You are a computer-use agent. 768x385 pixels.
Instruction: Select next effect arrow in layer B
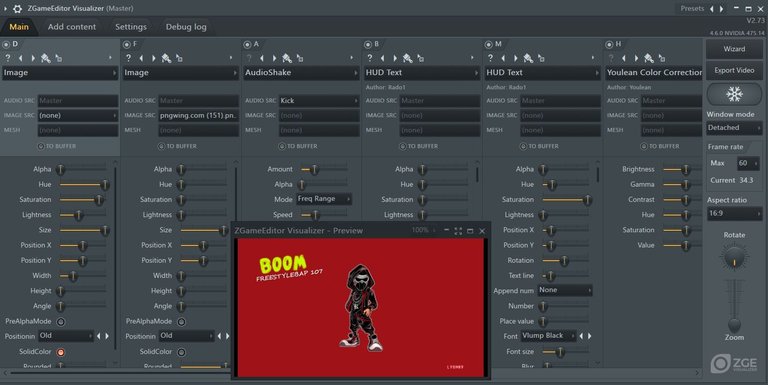pos(395,58)
